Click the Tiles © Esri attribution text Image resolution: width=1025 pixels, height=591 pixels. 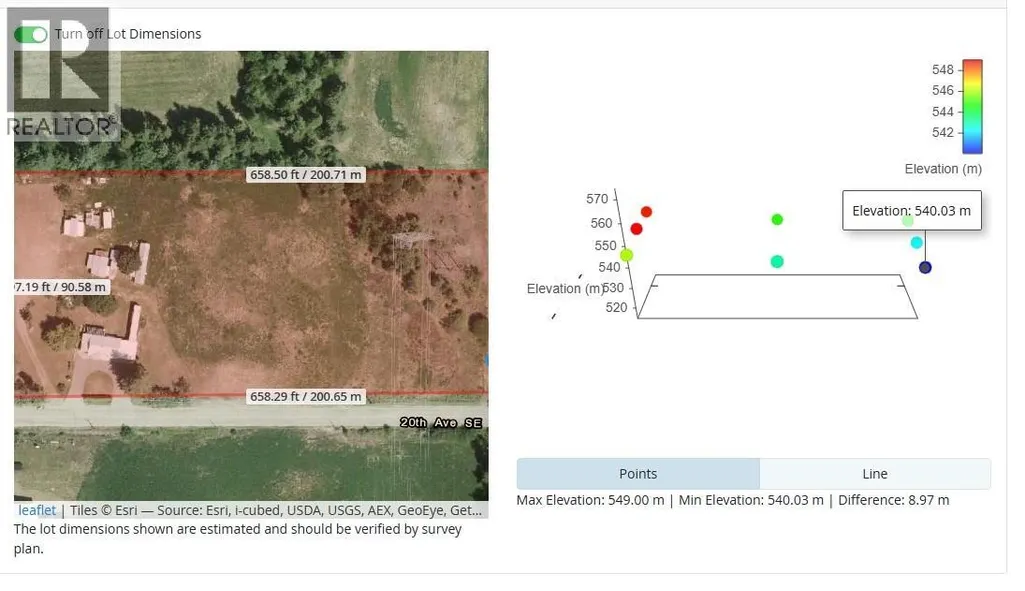(275, 510)
